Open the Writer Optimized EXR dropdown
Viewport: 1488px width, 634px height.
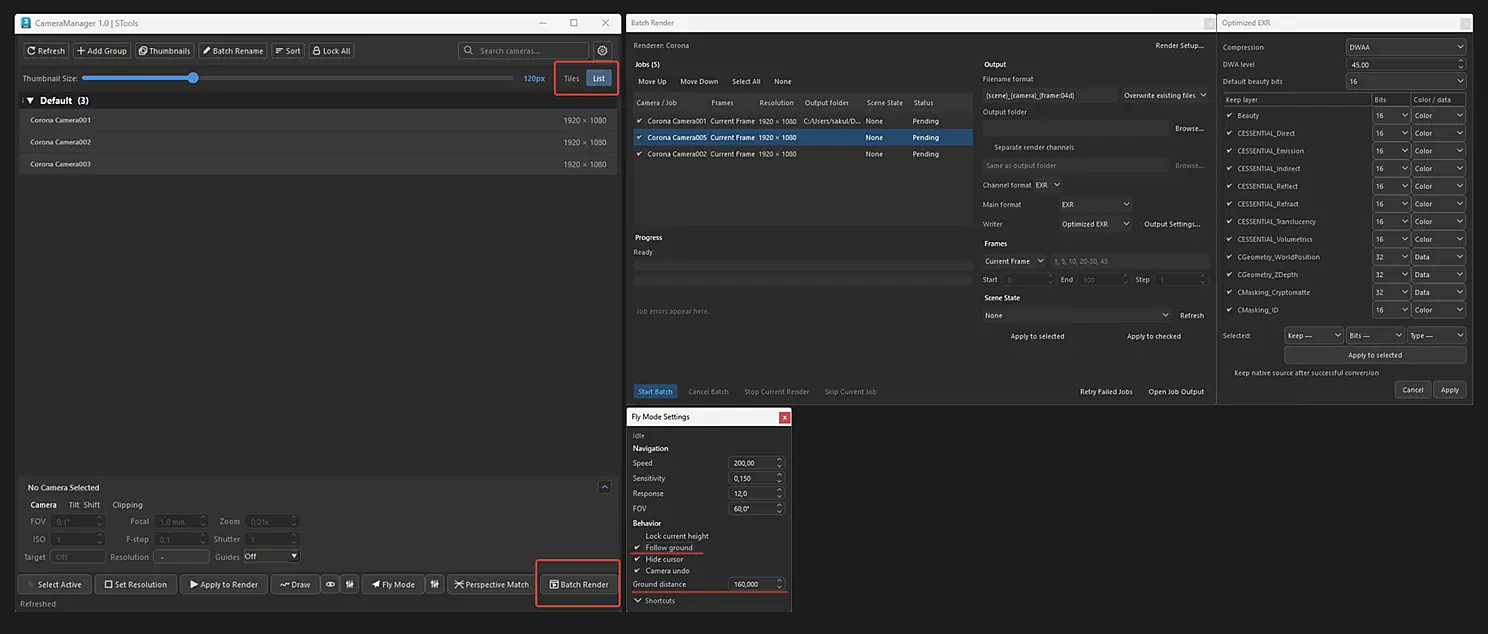pos(1094,224)
